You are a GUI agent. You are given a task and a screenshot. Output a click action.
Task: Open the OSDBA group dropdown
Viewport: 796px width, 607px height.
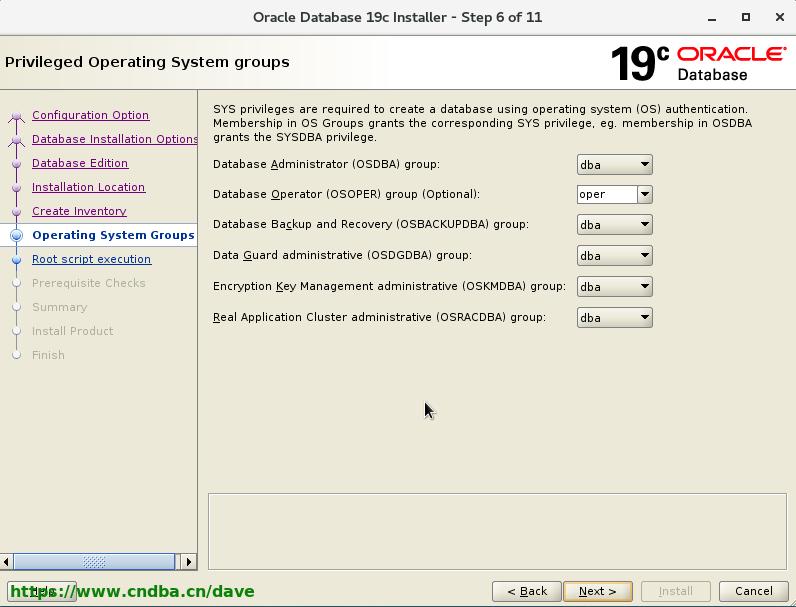click(x=614, y=164)
